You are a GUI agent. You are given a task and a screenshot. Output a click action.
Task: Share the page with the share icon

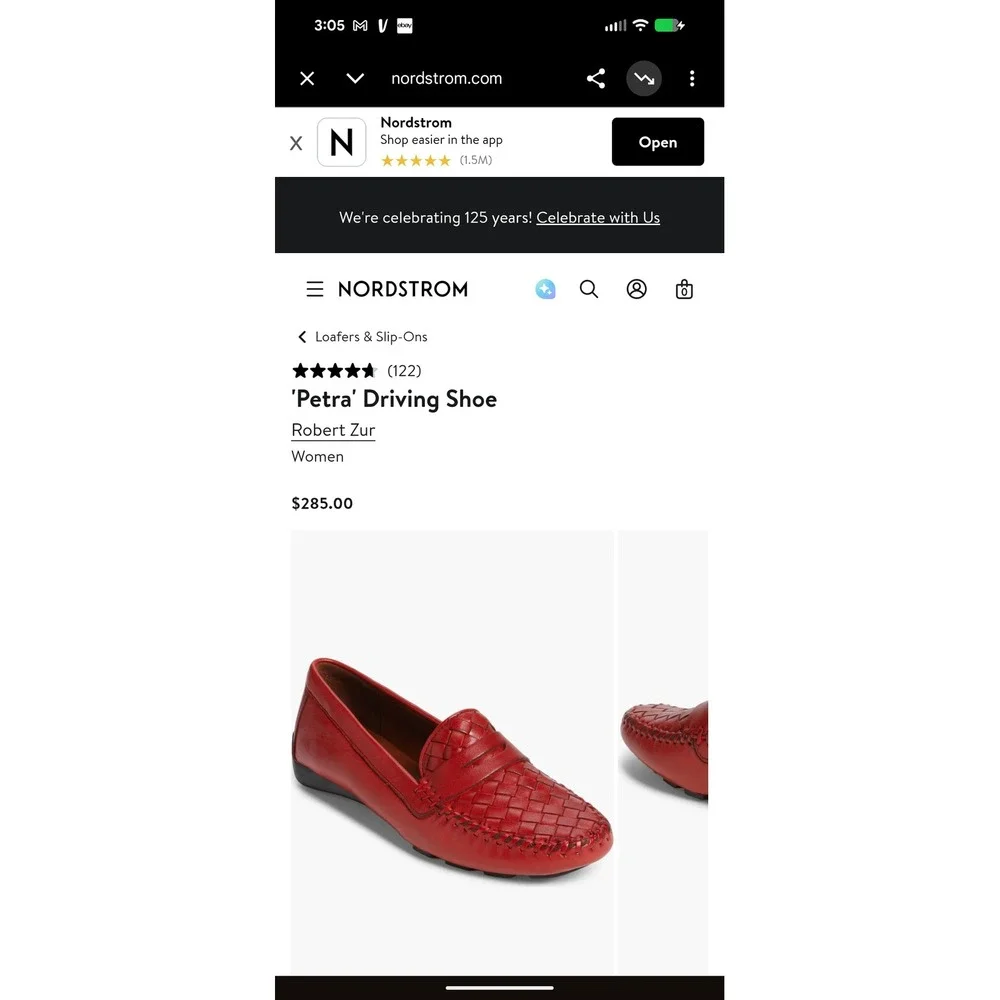click(596, 78)
